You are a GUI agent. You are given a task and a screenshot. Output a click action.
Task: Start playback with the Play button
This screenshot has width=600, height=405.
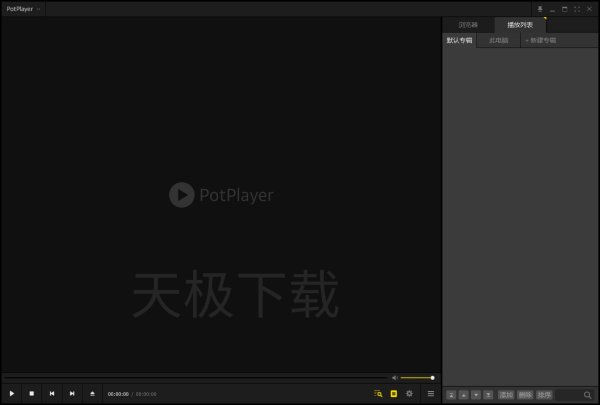coord(12,394)
